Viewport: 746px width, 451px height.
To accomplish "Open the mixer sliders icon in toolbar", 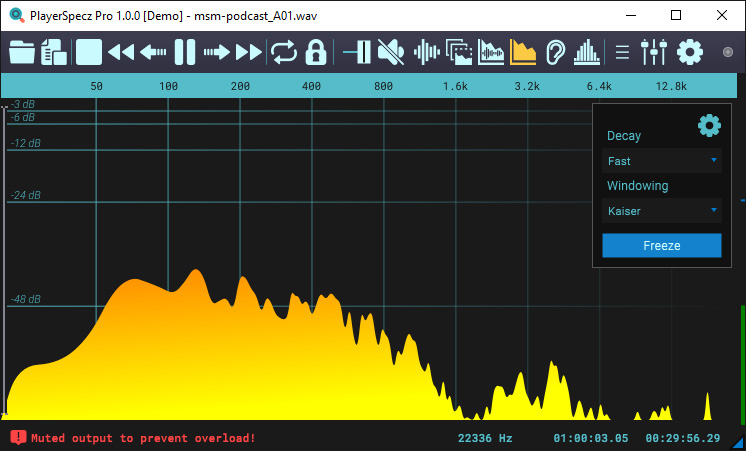I will [653, 51].
